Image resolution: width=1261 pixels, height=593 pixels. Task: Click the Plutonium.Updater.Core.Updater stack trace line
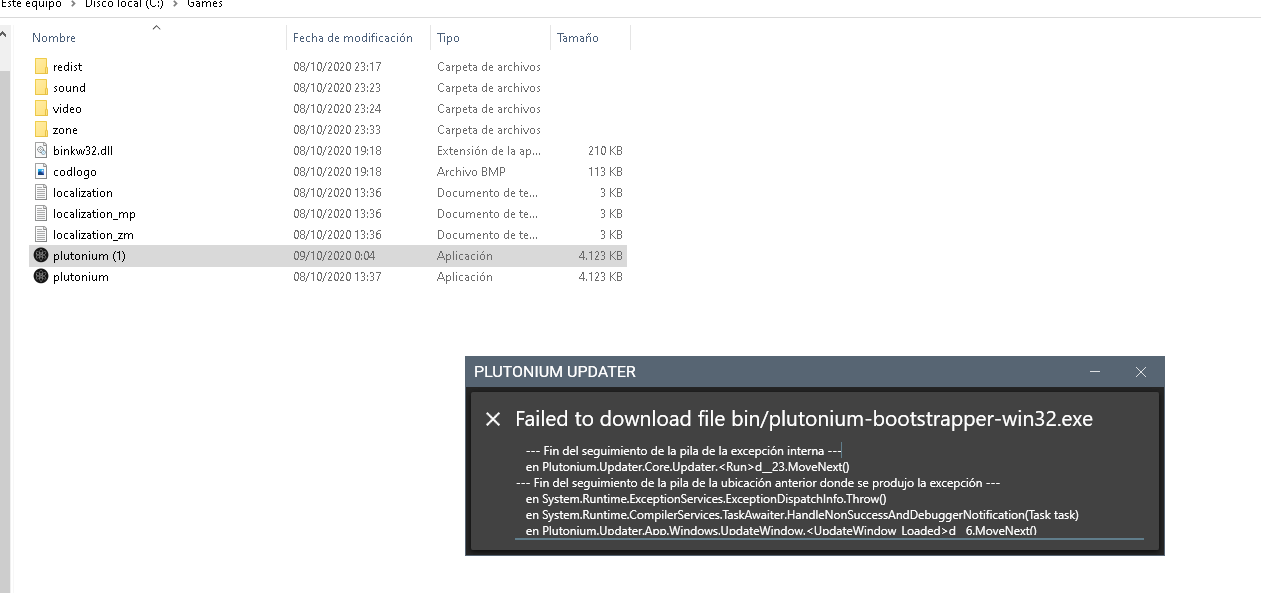(x=687, y=466)
